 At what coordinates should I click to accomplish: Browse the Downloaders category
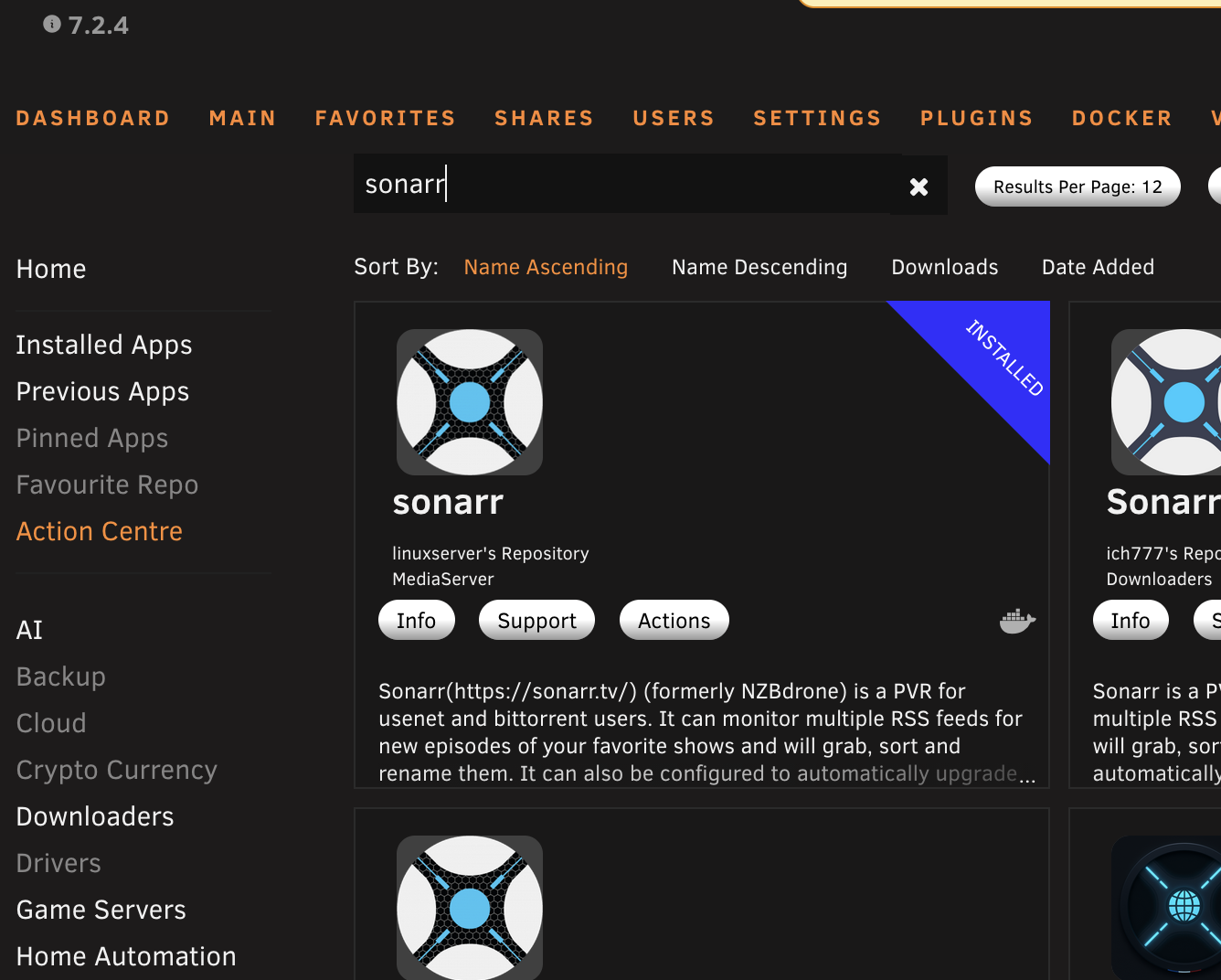pyautogui.click(x=95, y=816)
